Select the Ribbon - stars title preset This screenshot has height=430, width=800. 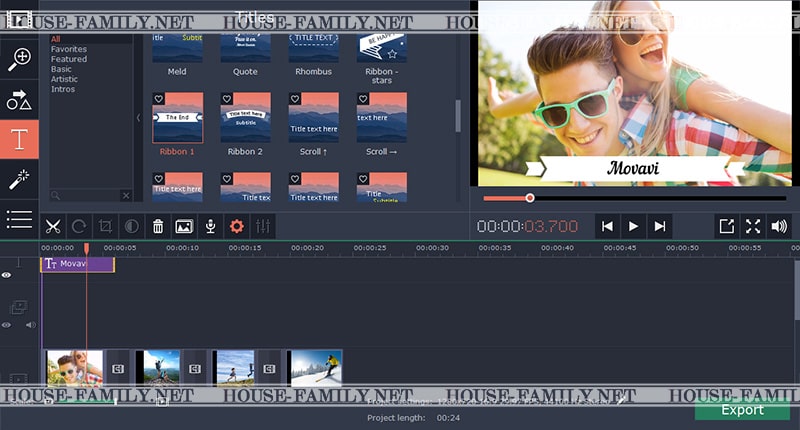point(382,48)
